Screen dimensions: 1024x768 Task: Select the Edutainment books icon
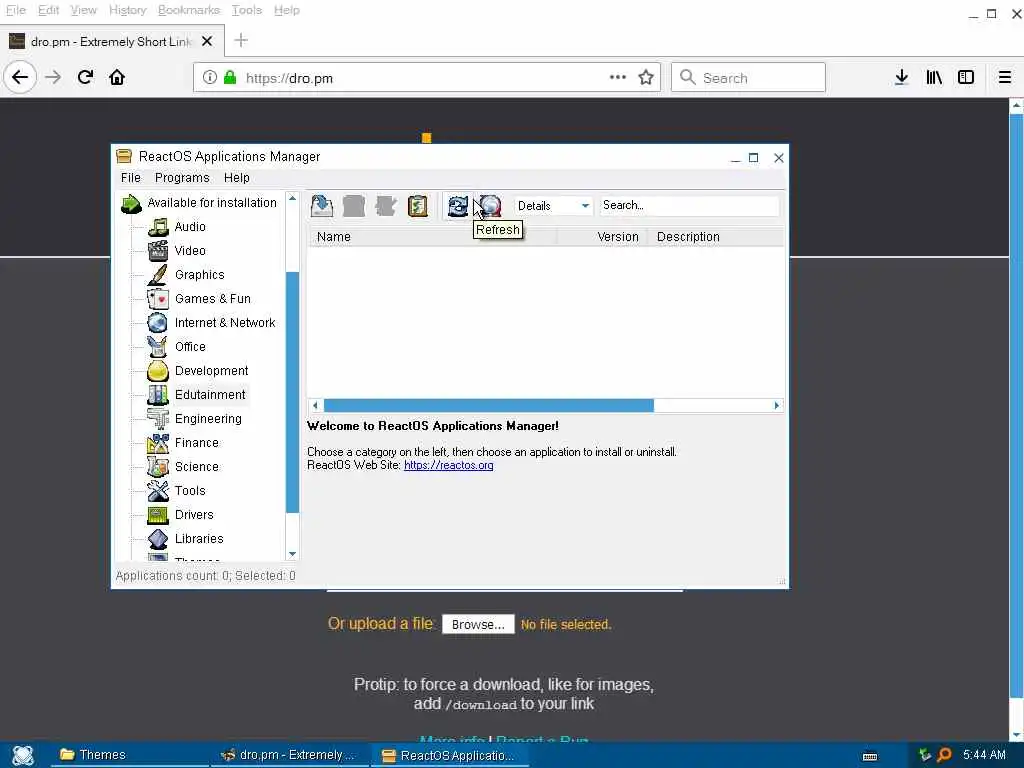pos(158,394)
